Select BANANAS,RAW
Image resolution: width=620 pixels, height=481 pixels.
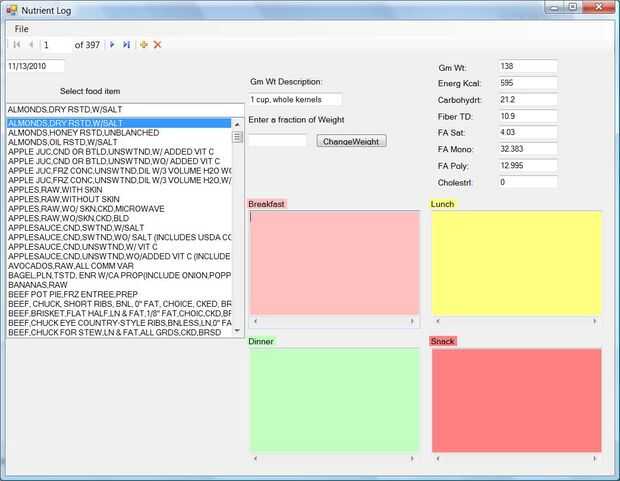pyautogui.click(x=119, y=284)
